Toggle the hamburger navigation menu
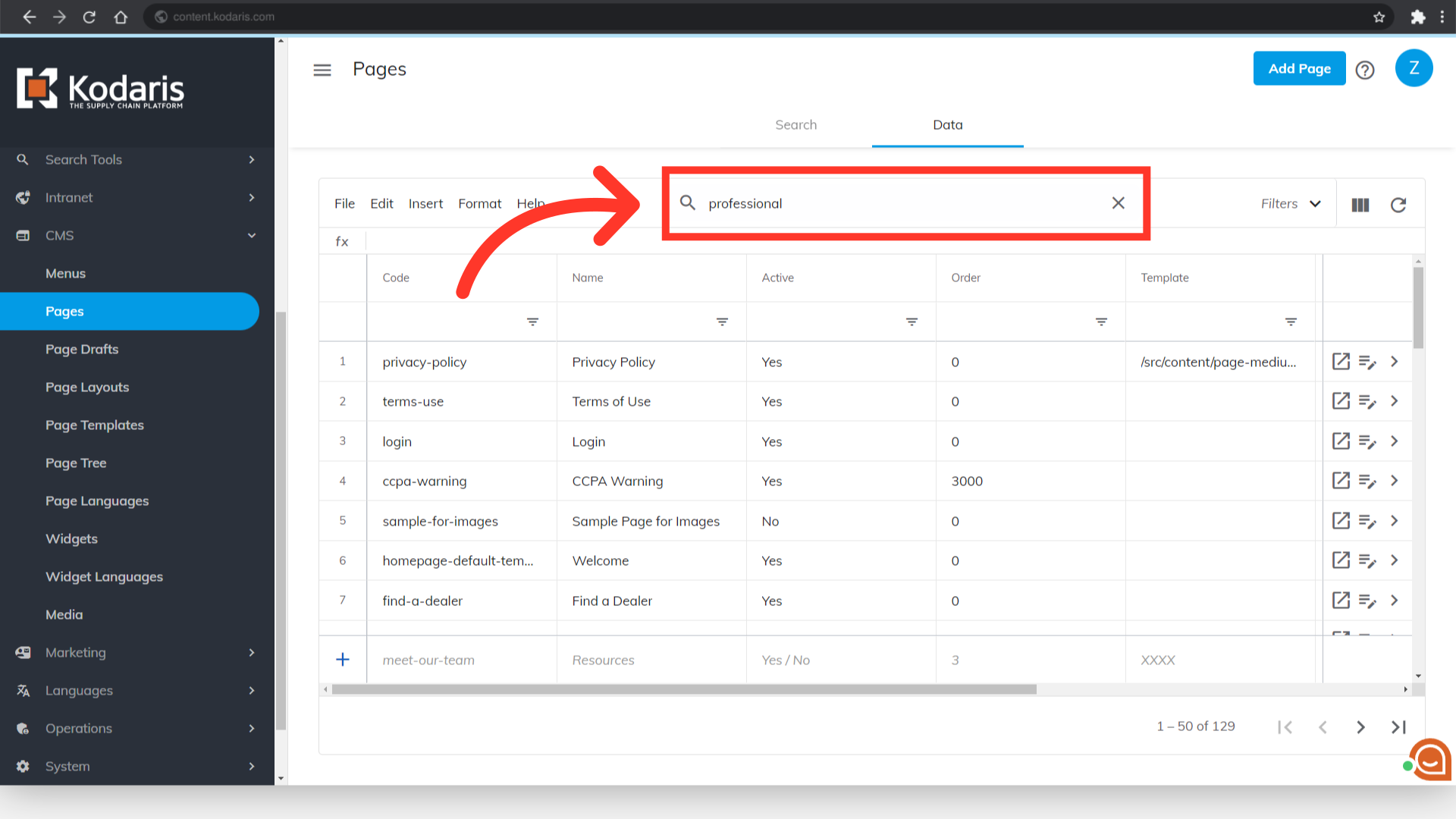 point(322,70)
